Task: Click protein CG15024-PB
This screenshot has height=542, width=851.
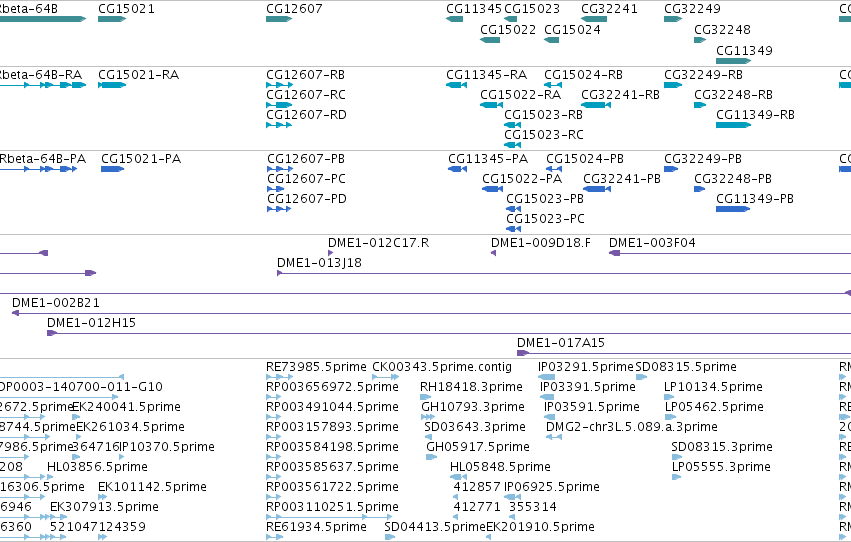Action: (554, 169)
